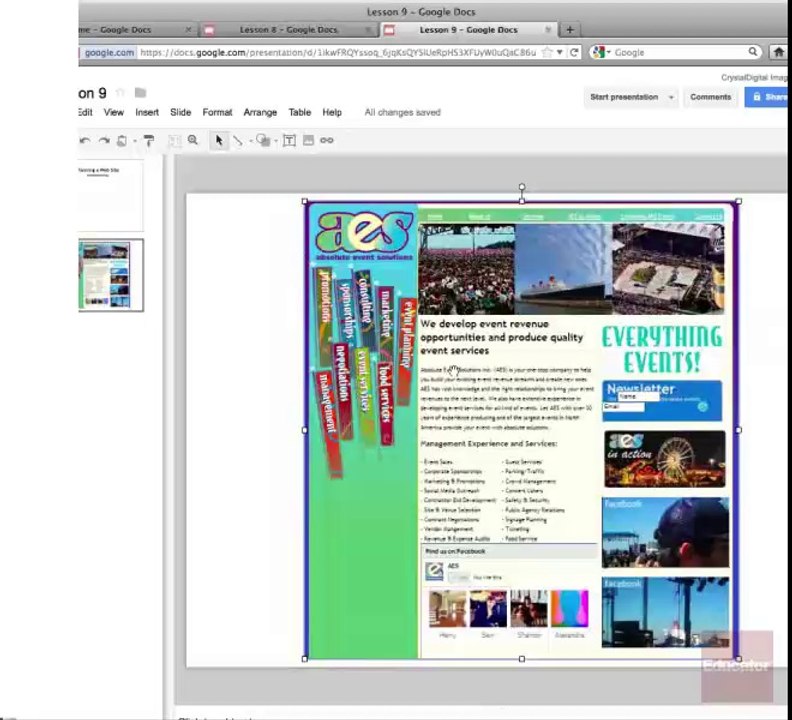Click the Zoom magnifier tool
This screenshot has height=720, width=792.
[192, 140]
